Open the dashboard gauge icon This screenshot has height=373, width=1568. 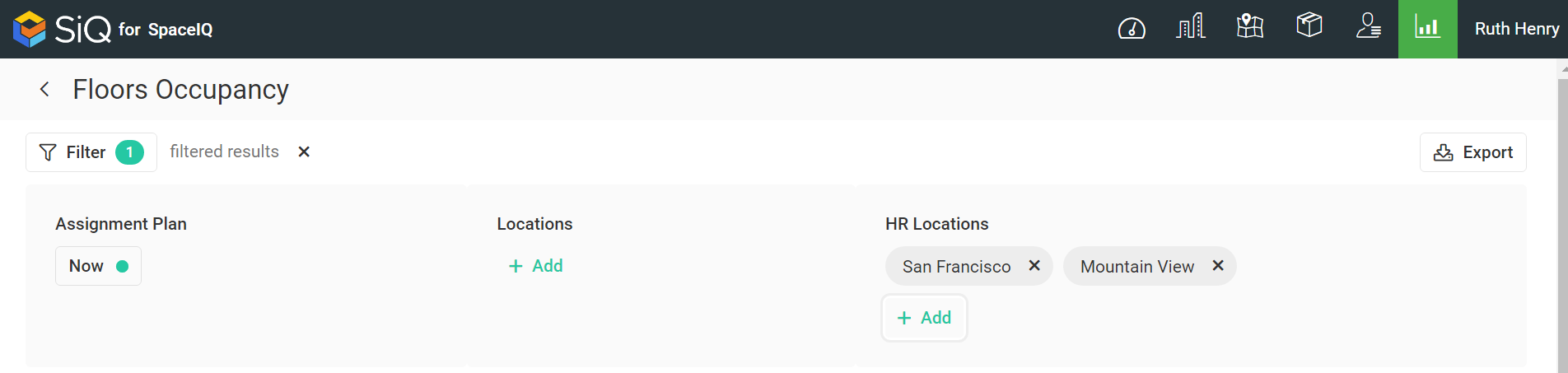(1132, 29)
